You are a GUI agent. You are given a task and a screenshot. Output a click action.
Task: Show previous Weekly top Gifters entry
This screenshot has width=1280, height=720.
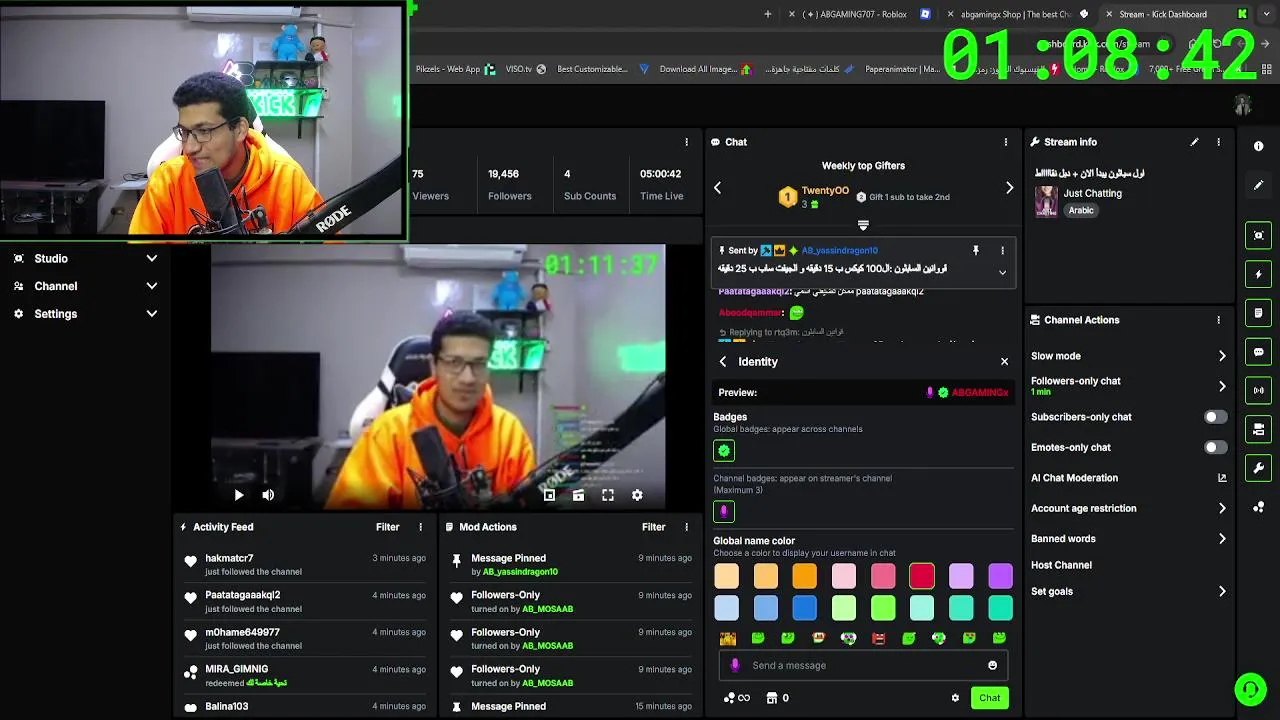click(x=717, y=188)
